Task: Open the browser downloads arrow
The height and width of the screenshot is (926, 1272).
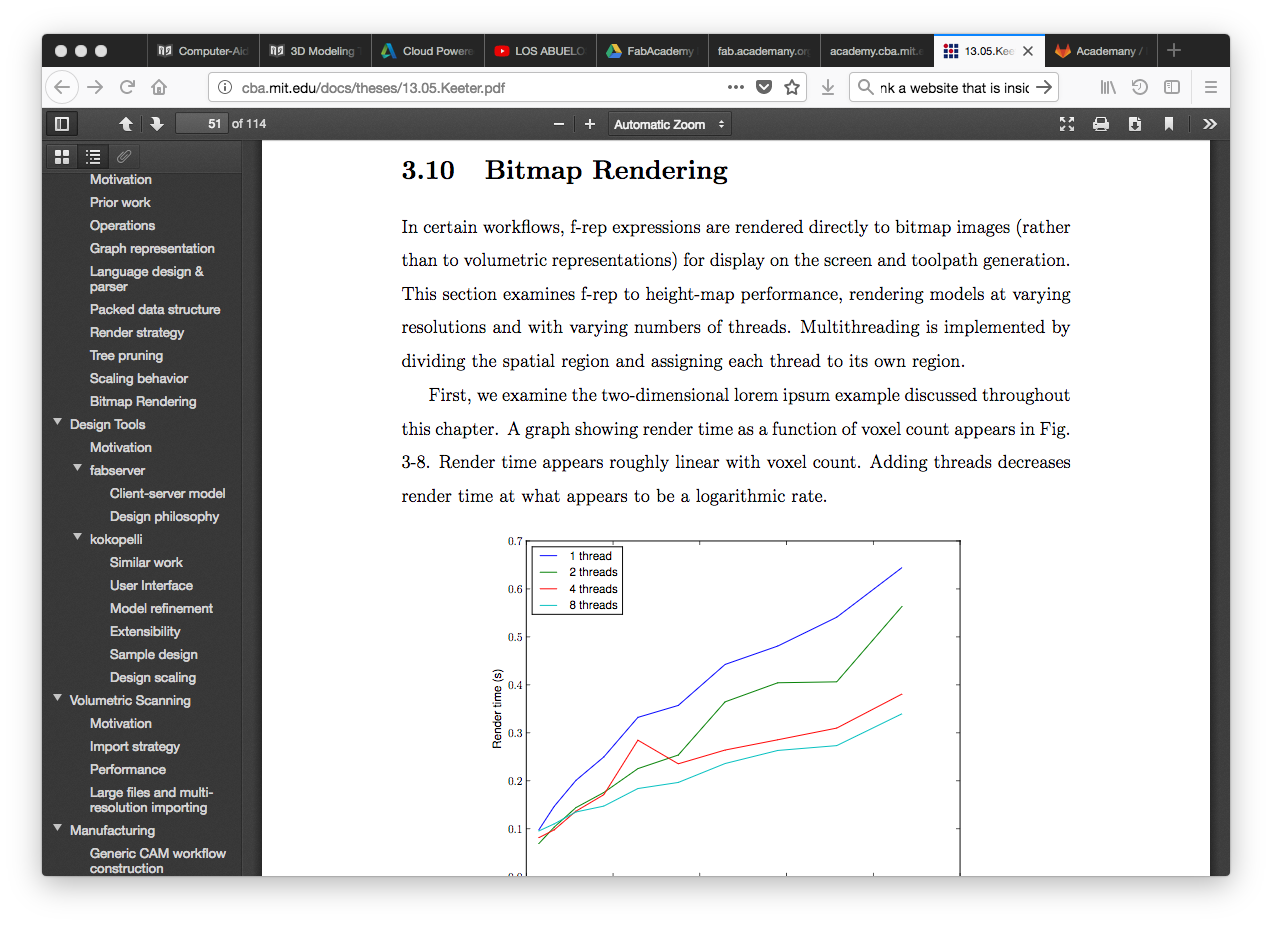Action: pos(828,87)
